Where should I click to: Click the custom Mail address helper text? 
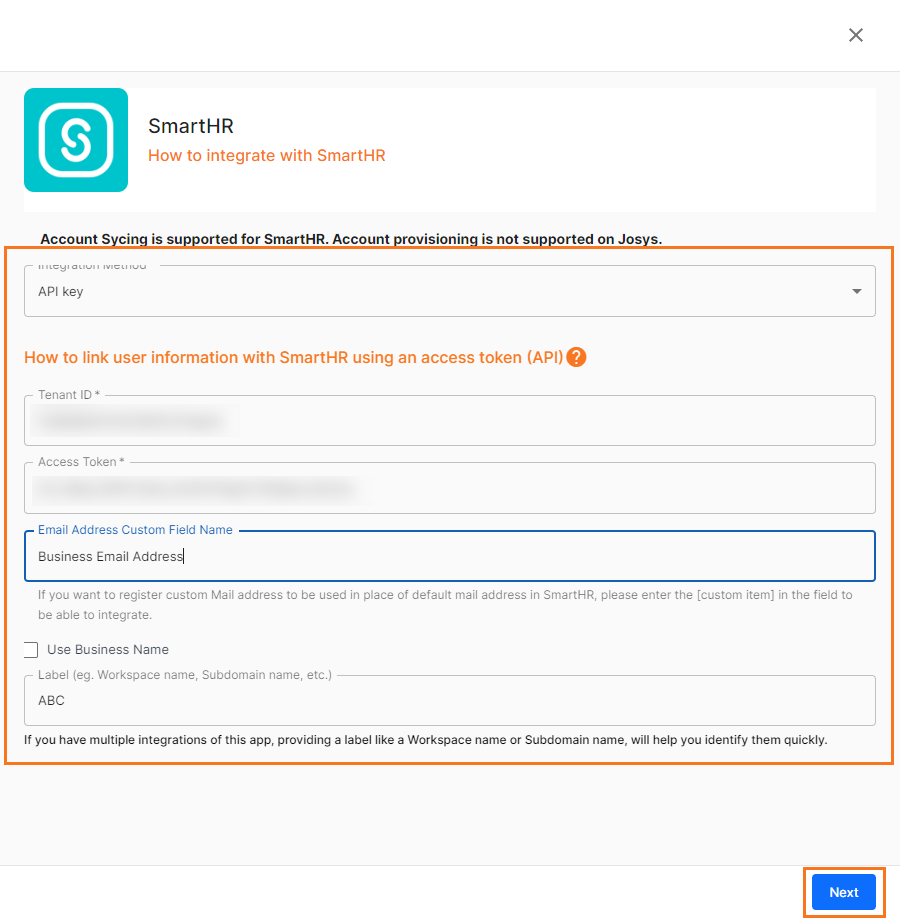point(445,605)
